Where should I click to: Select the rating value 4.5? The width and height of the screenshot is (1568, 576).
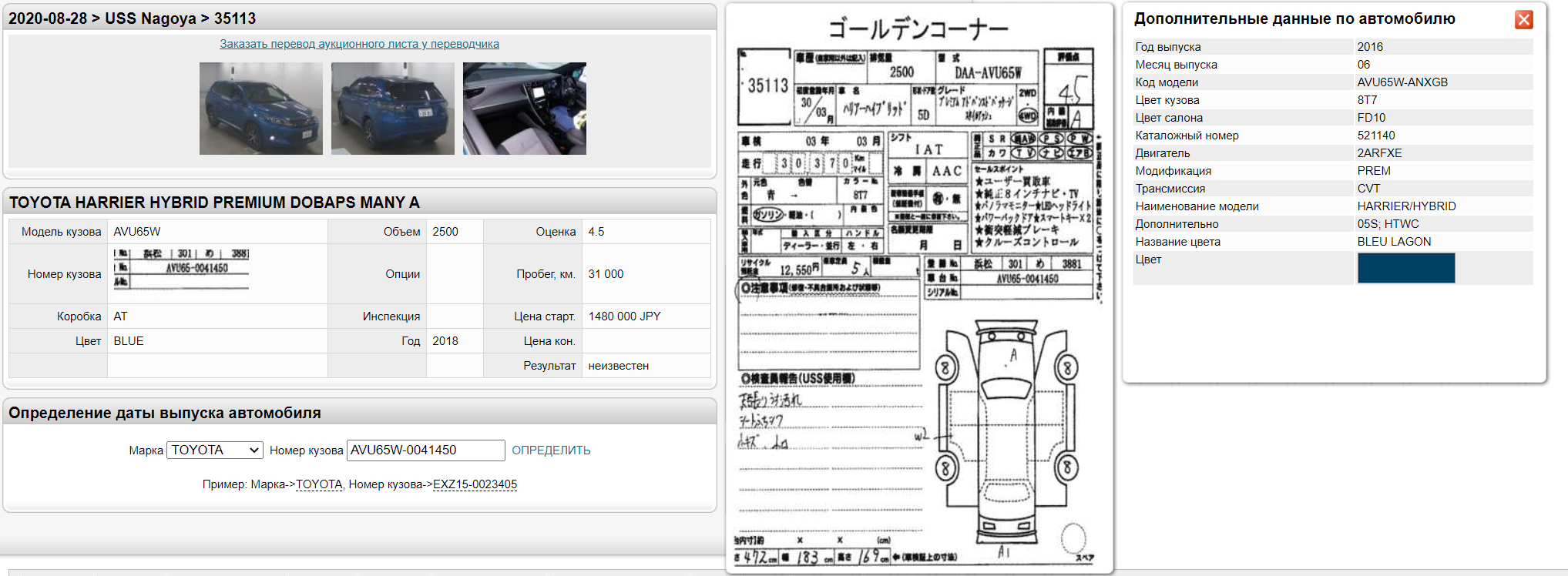(596, 232)
